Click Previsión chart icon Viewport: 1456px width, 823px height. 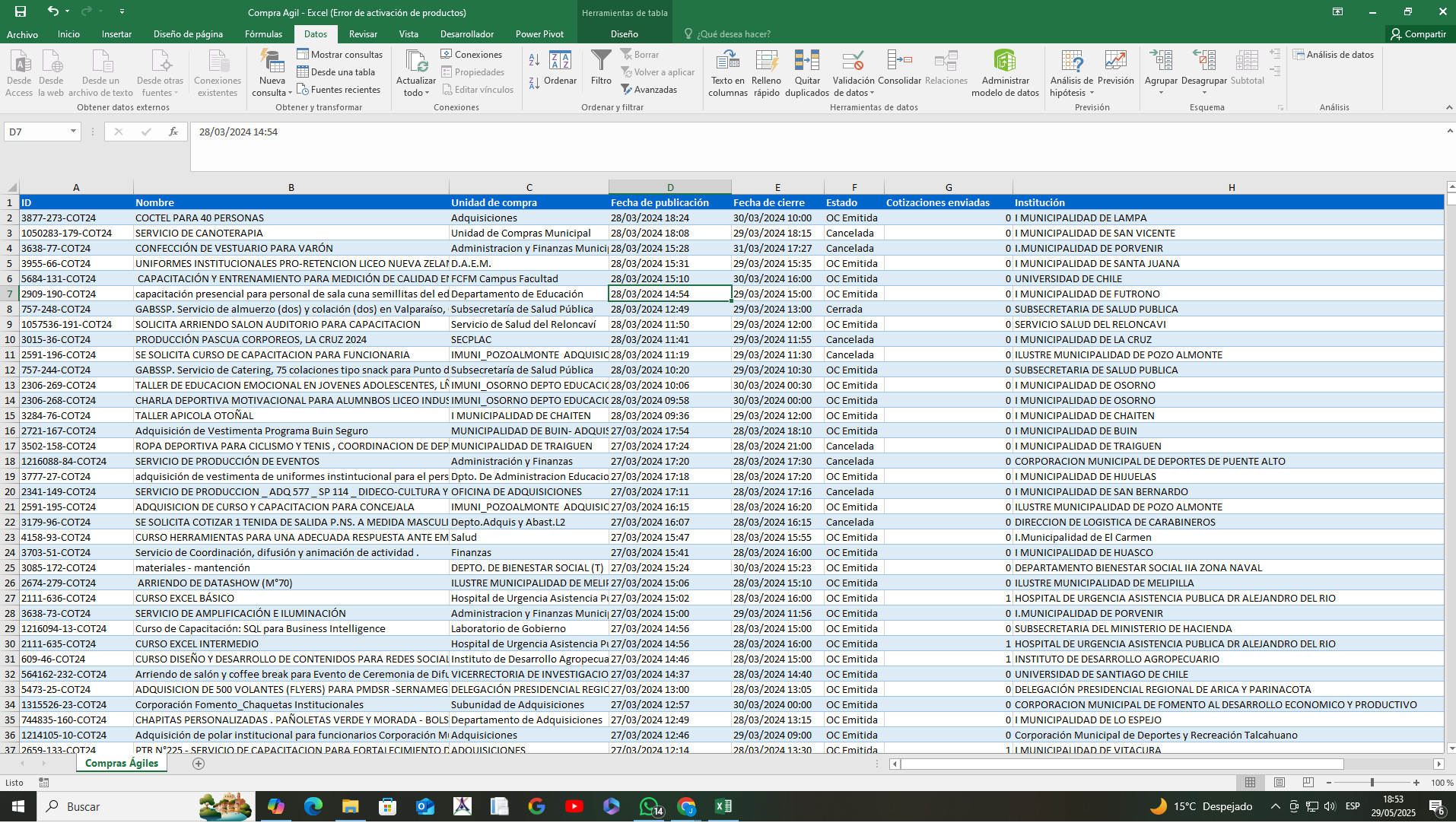pyautogui.click(x=1116, y=68)
